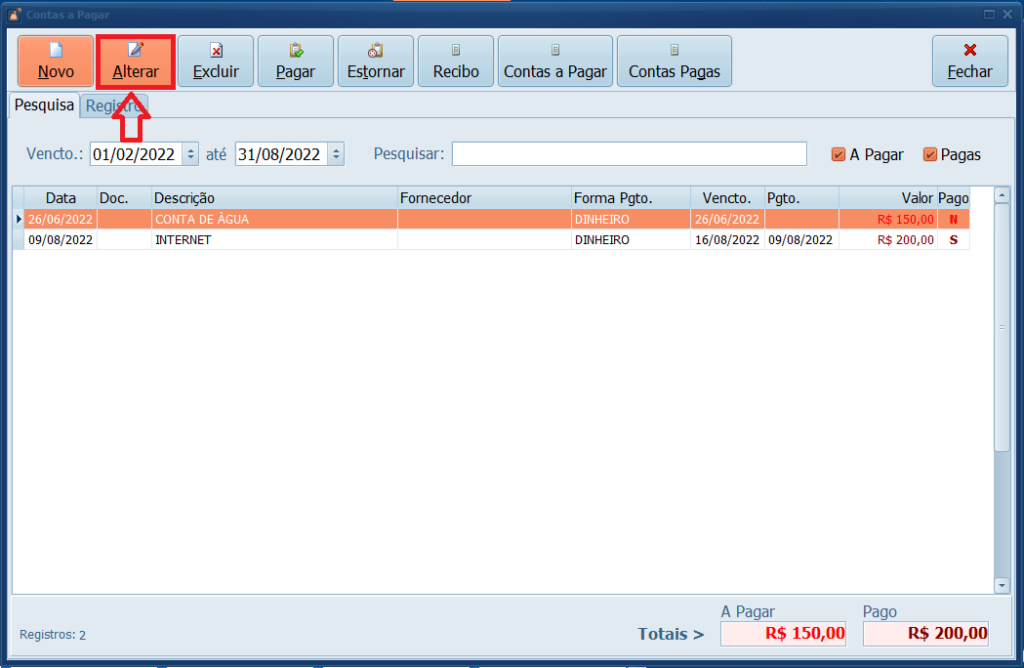
Task: Sort by the Descrição column header
Action: click(273, 198)
